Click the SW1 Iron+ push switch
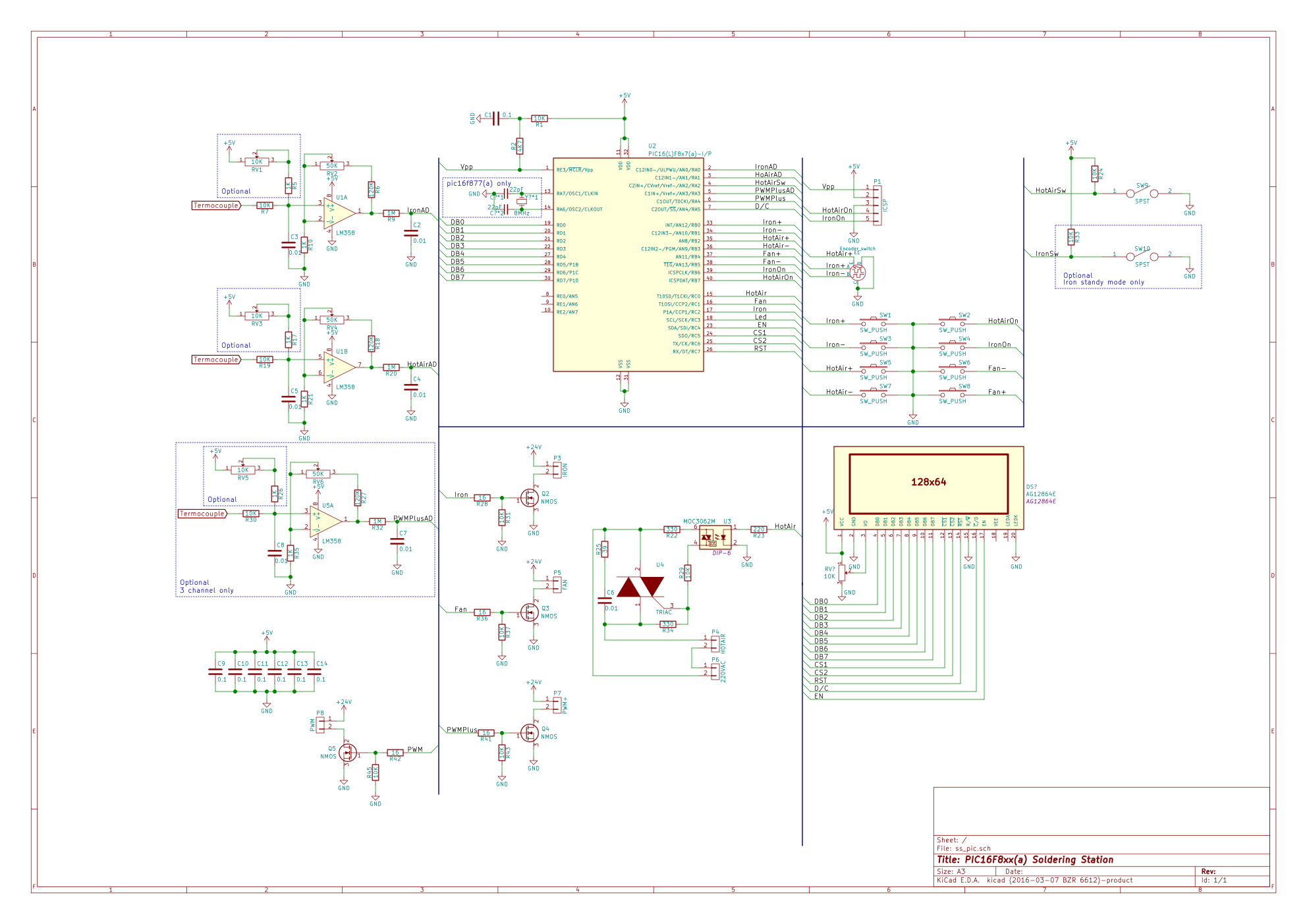The height and width of the screenshot is (924, 1307). click(x=874, y=323)
